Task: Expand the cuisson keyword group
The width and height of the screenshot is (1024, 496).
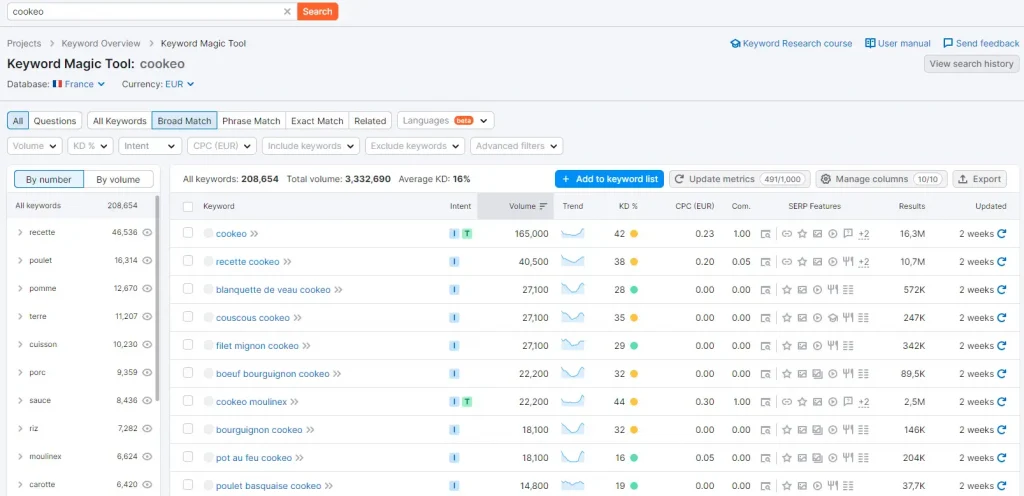Action: tap(20, 345)
